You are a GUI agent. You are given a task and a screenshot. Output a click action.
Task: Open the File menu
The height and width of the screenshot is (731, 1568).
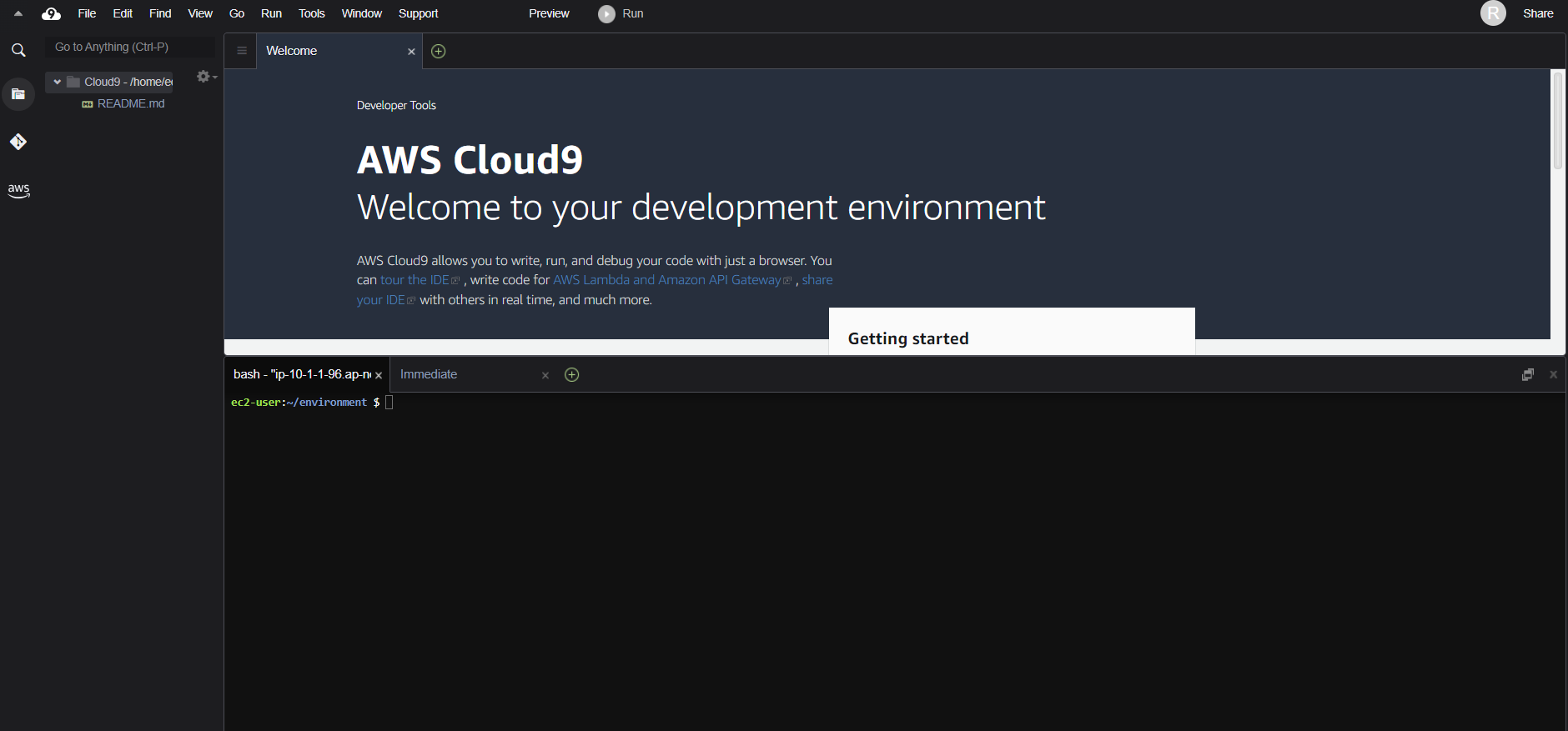click(x=87, y=13)
